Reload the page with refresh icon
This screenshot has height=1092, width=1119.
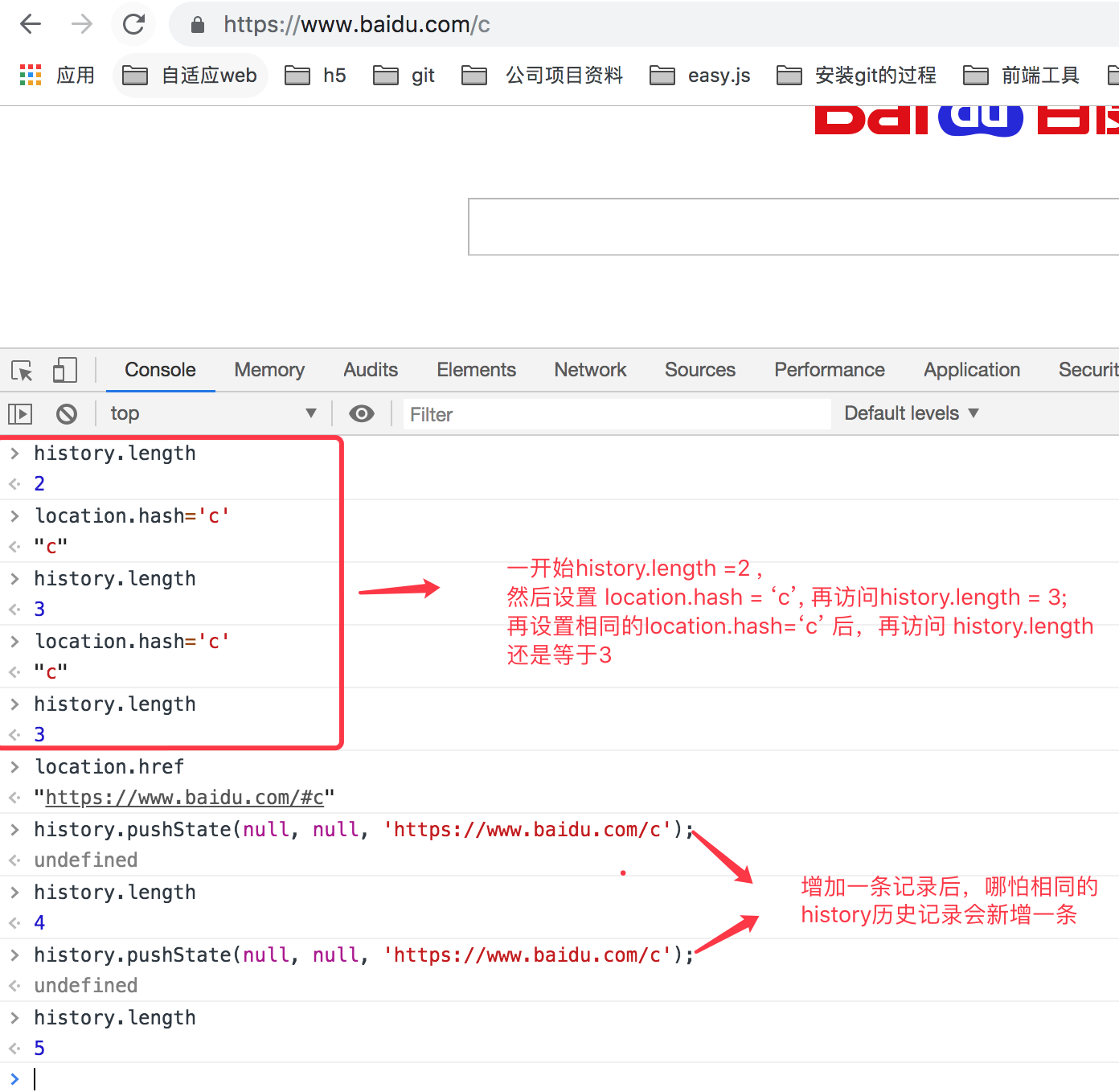coord(133,24)
